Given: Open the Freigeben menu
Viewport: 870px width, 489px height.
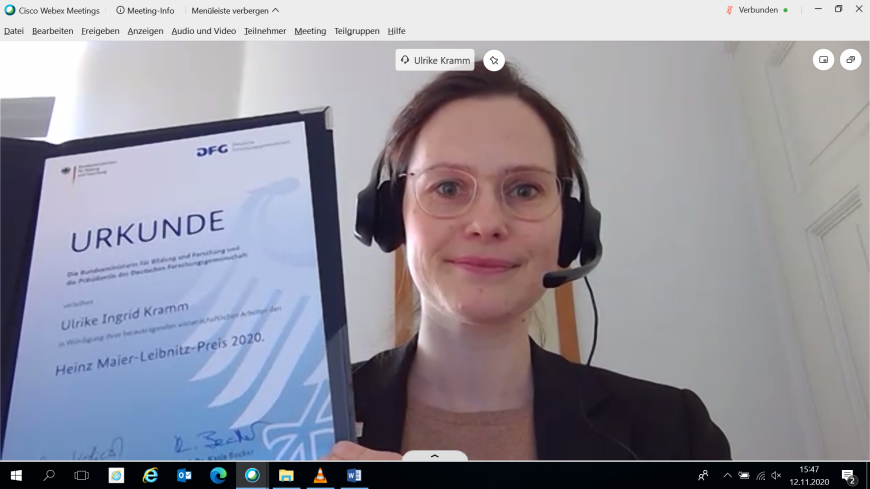Looking at the screenshot, I should point(100,31).
